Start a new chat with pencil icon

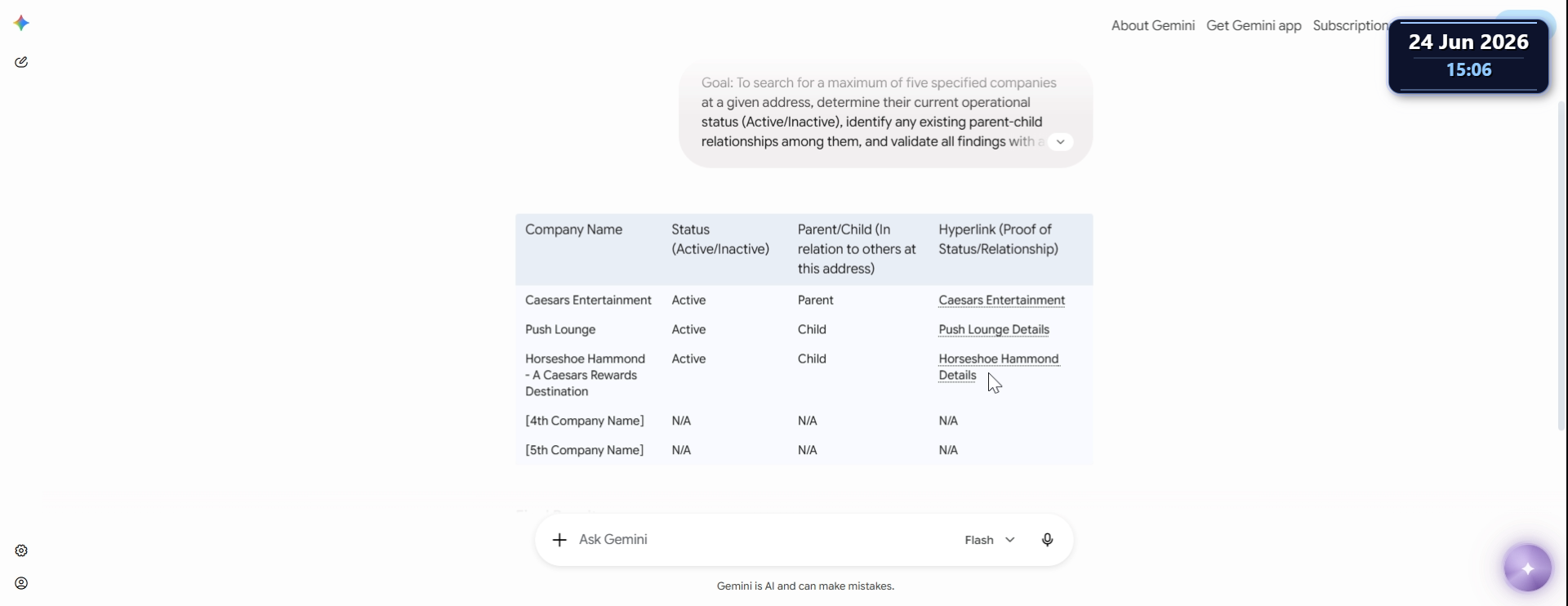21,62
